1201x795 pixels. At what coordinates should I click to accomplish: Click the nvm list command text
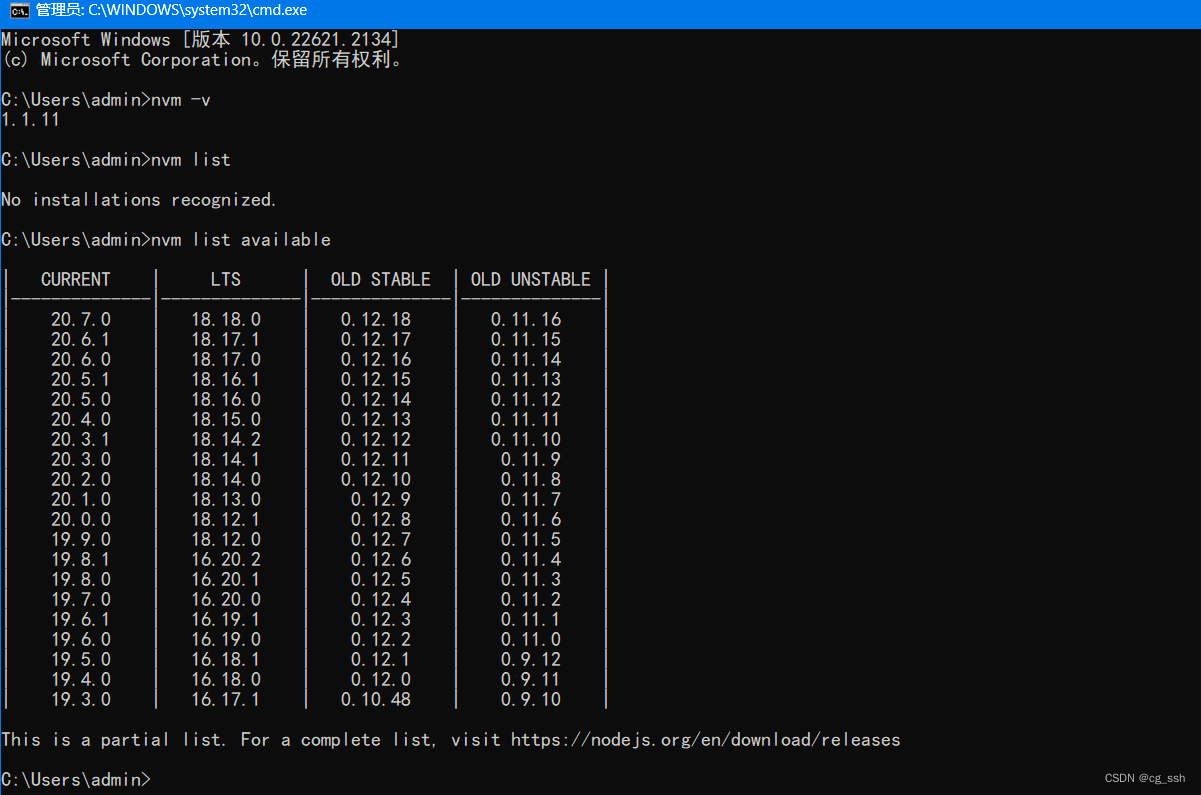(x=190, y=159)
